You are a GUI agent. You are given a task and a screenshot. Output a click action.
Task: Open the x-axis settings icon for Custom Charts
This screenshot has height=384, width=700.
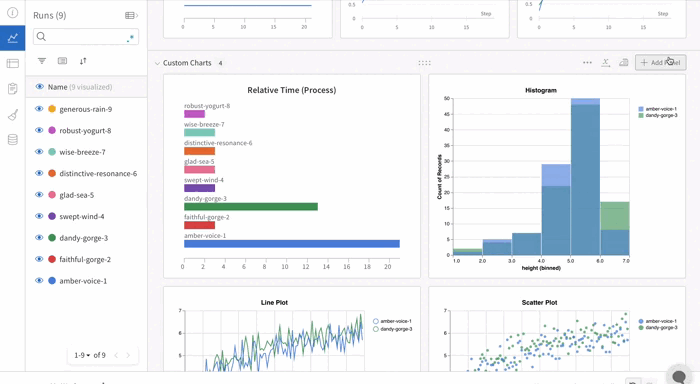(605, 63)
